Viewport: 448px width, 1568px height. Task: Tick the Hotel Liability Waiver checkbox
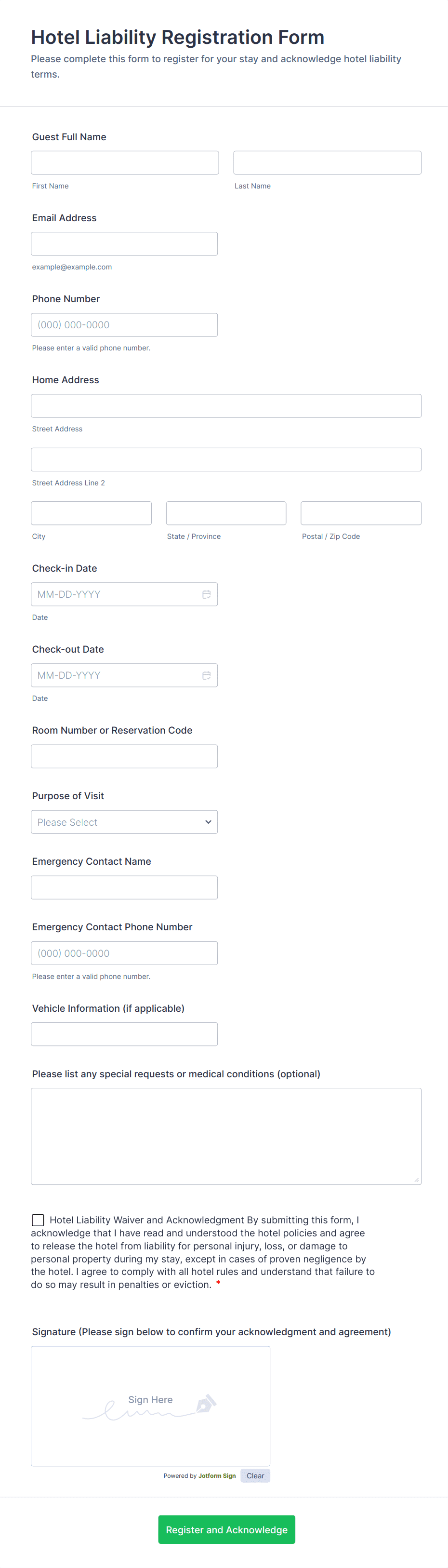38,1220
